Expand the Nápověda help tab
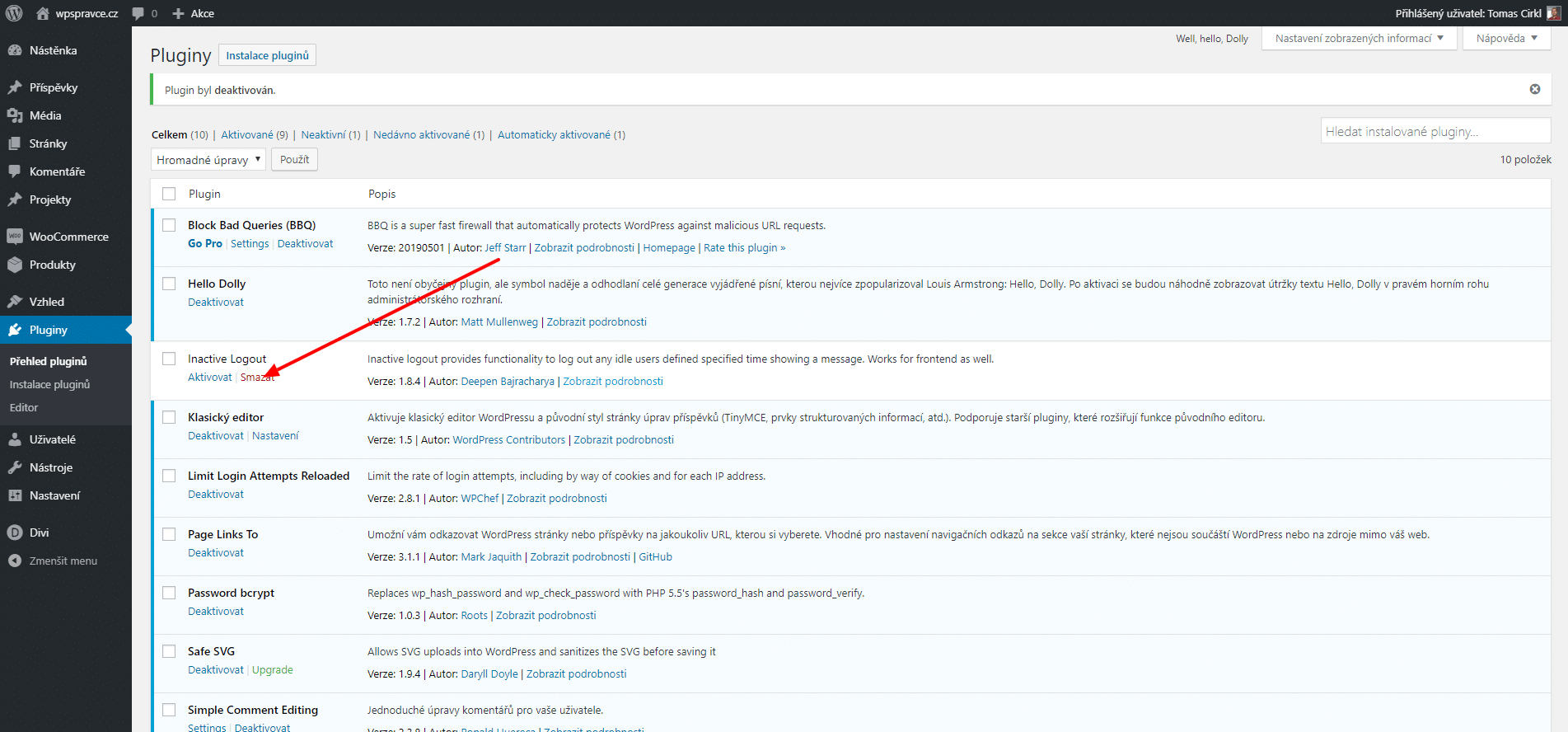 [x=1506, y=38]
